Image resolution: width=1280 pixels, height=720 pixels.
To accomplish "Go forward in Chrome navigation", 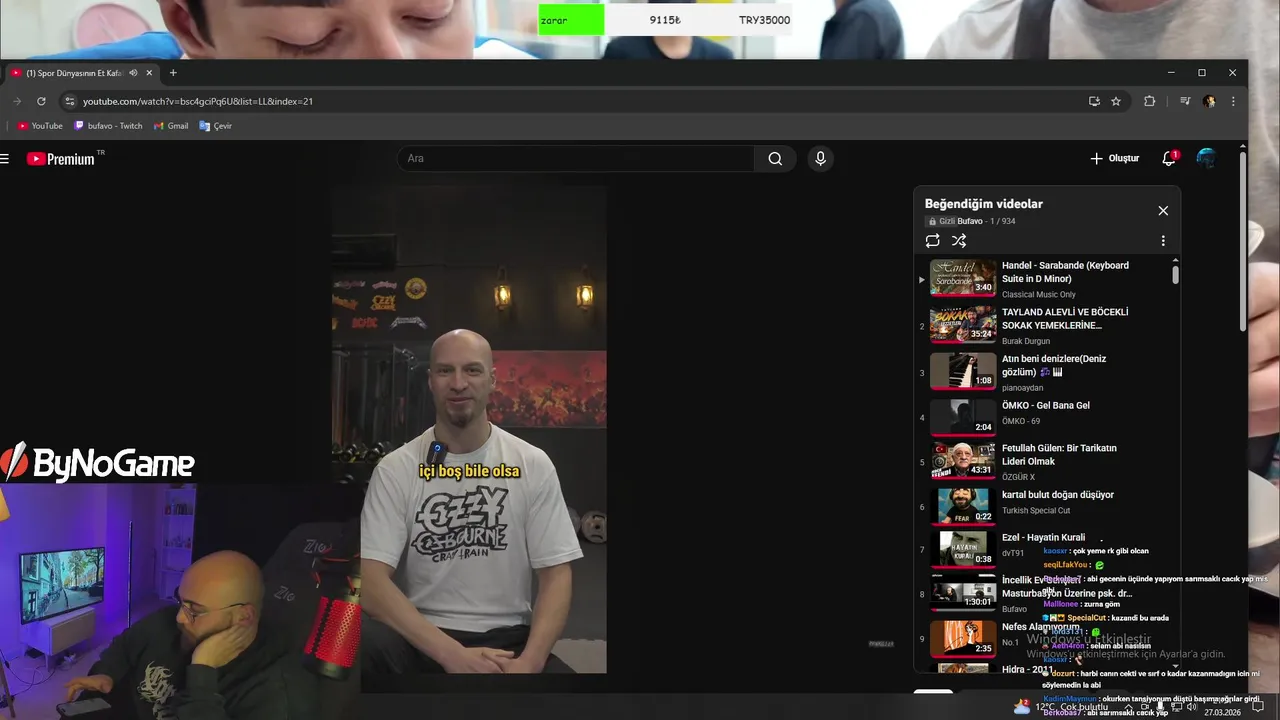I will (17, 101).
